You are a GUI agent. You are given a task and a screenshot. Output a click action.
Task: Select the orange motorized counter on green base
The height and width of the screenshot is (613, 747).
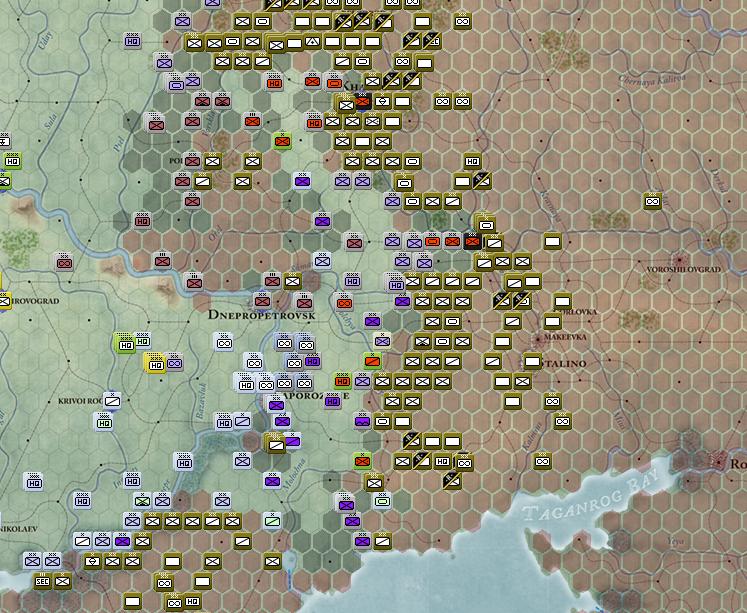(372, 361)
